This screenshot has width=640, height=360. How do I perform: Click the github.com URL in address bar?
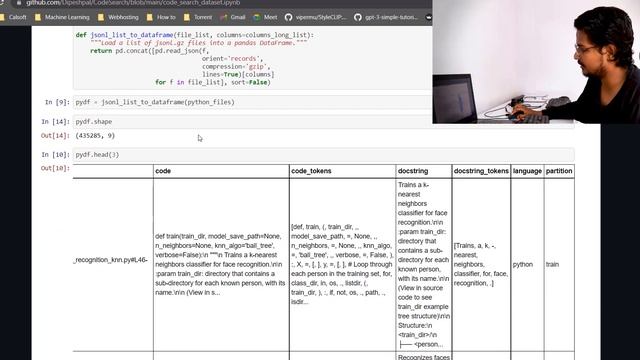click(x=133, y=3)
